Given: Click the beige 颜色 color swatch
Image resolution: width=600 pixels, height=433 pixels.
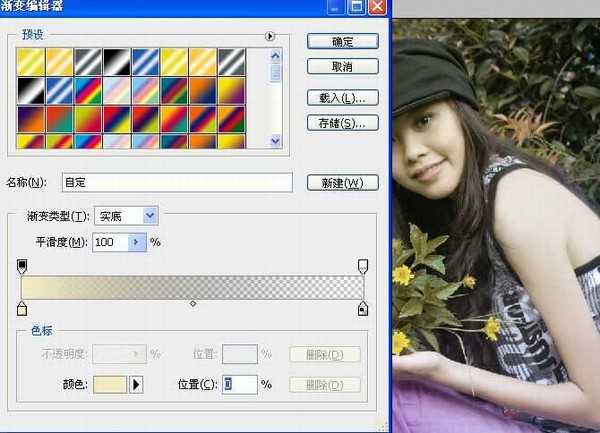Looking at the screenshot, I should coord(109,384).
